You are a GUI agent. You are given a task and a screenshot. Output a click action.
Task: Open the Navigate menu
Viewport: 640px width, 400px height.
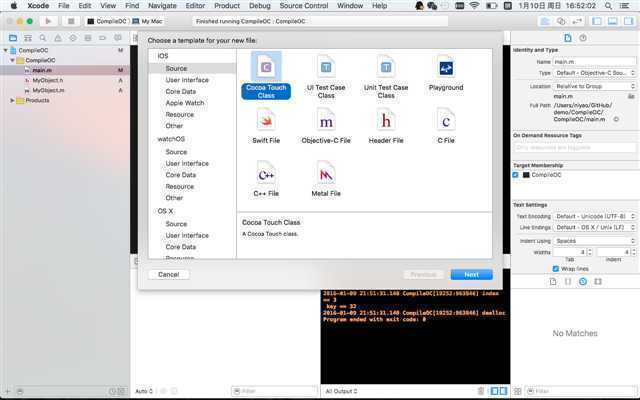162,6
